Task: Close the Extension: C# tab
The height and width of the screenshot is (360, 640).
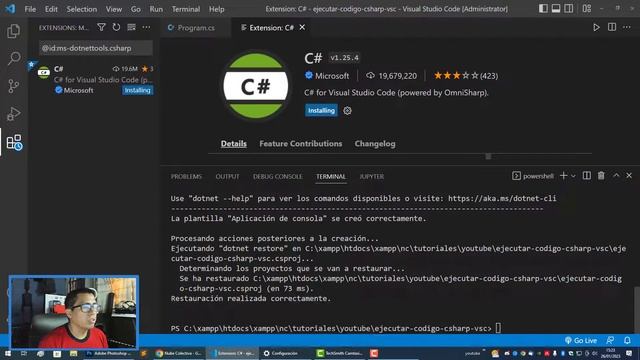Action: 302,27
